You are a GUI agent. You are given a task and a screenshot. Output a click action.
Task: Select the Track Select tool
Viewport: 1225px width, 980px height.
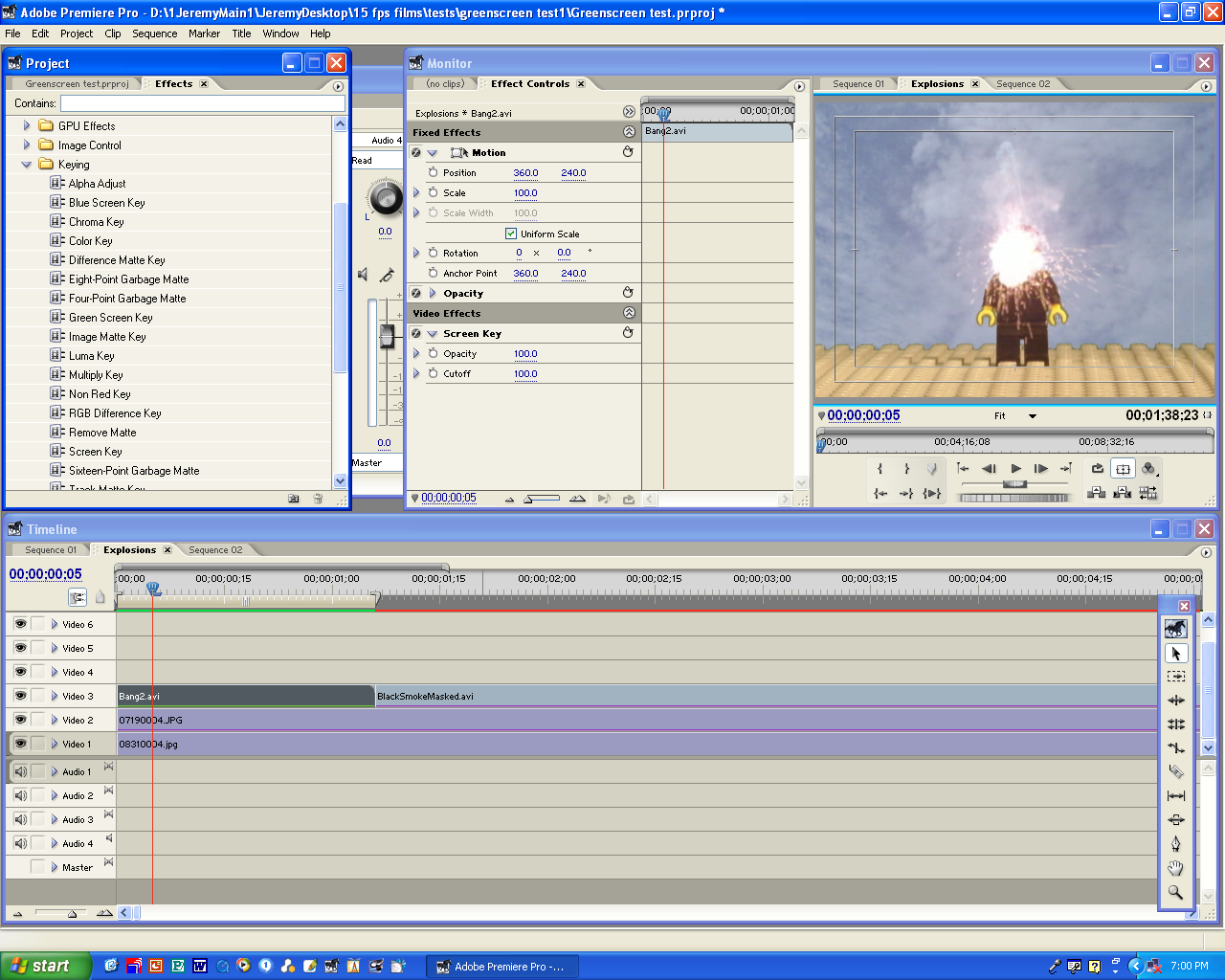pos(1176,677)
